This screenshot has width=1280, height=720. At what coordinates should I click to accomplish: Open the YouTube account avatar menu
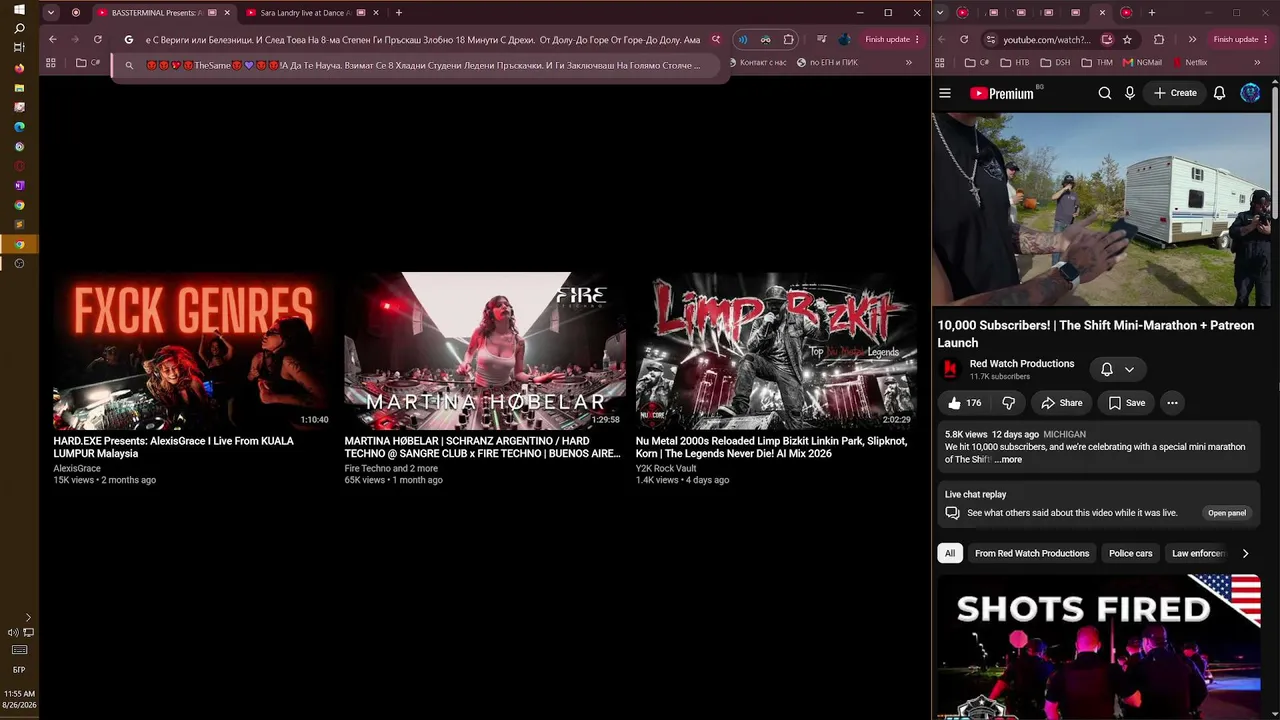tap(1250, 93)
